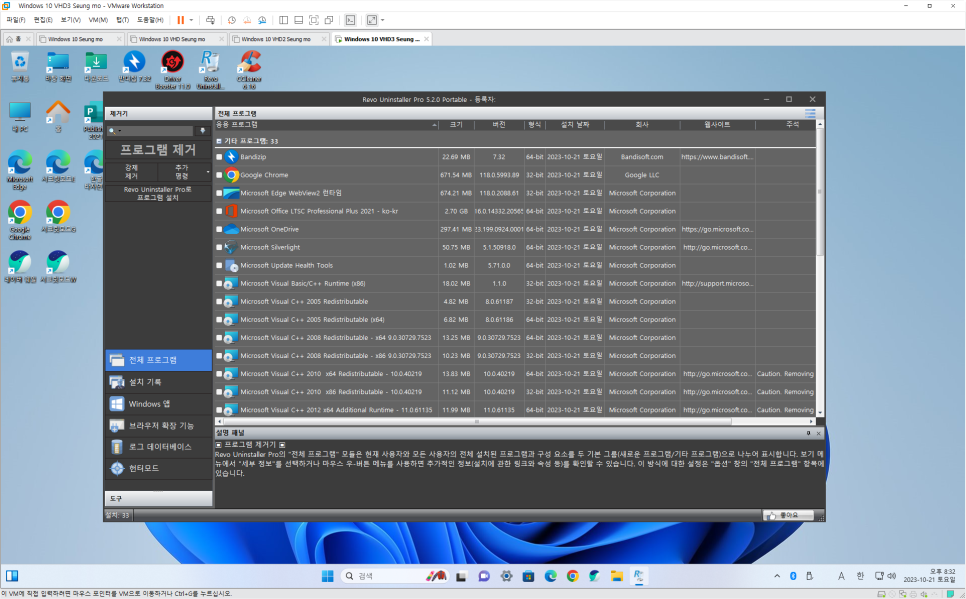
Task: Open the VMware 파일(F) menu
Action: [x=16, y=20]
